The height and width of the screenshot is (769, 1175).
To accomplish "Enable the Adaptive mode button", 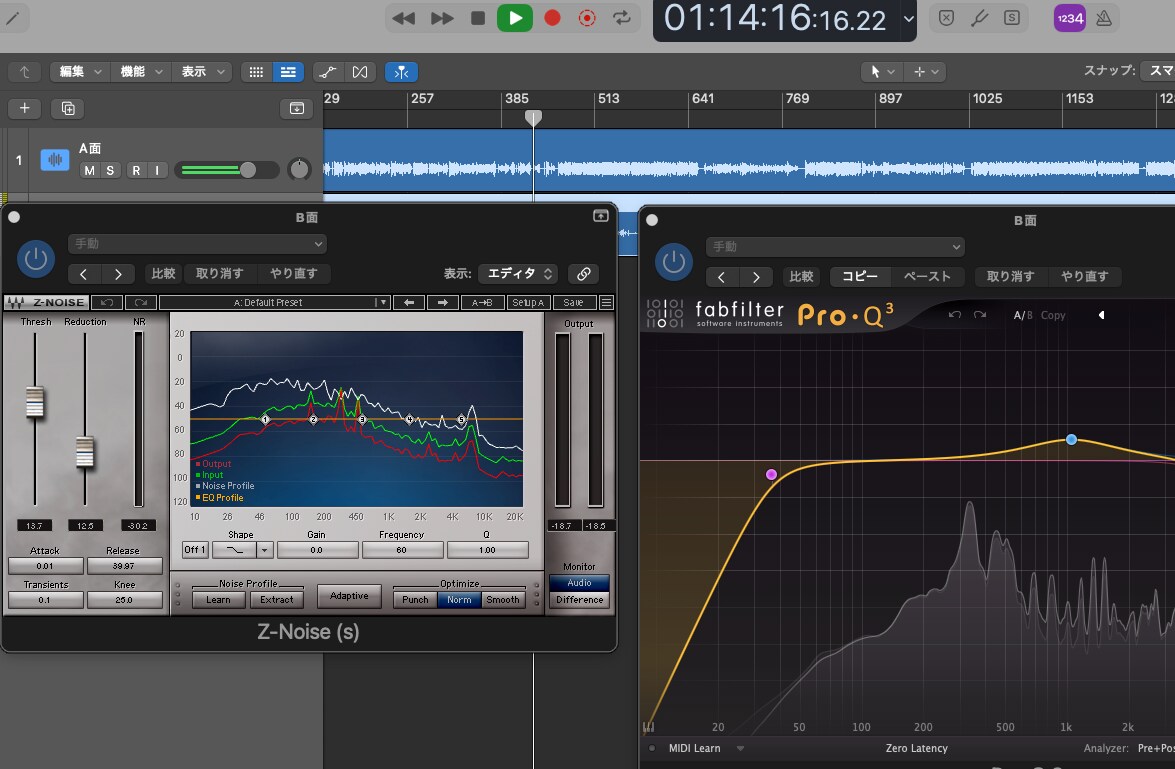I will pyautogui.click(x=349, y=596).
